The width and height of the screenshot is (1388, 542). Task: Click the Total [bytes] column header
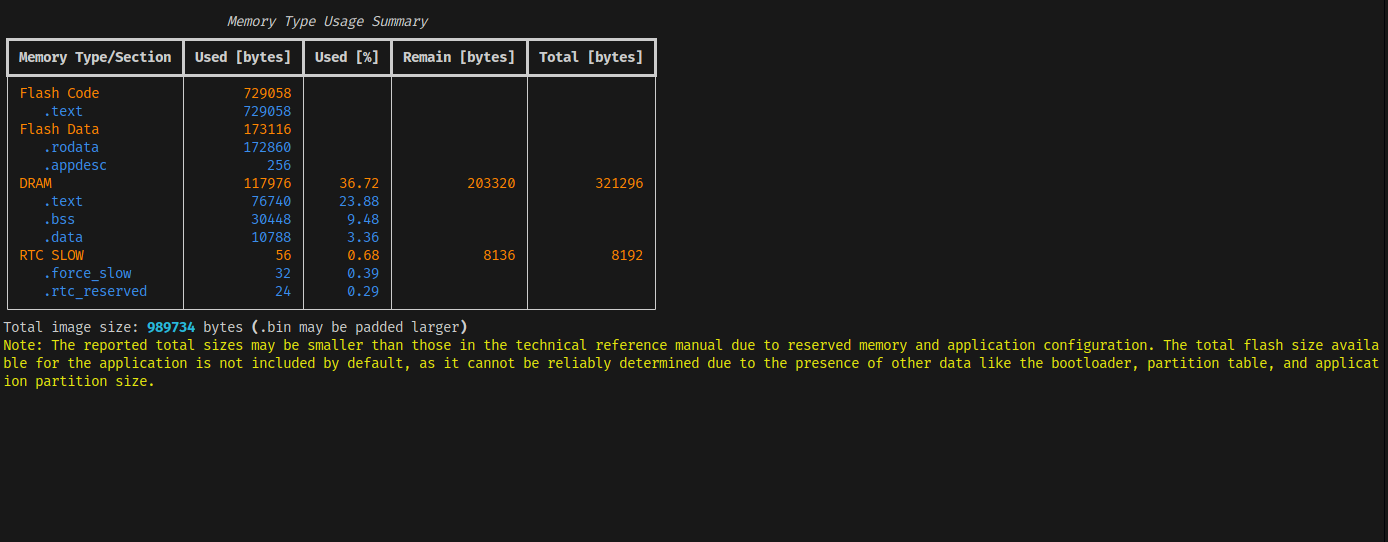(x=591, y=57)
